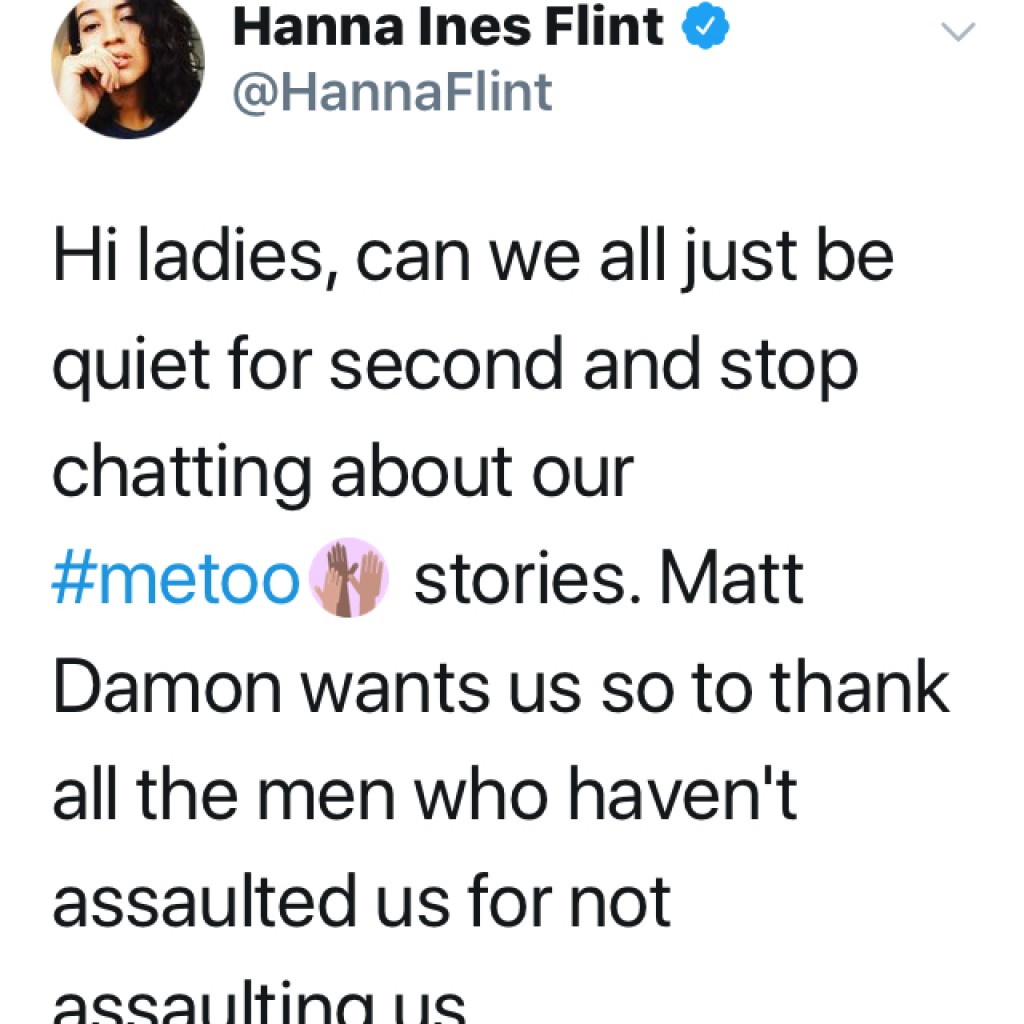Click the name "Matt" in the tweet
The image size is (1024, 1024).
pyautogui.click(x=731, y=578)
